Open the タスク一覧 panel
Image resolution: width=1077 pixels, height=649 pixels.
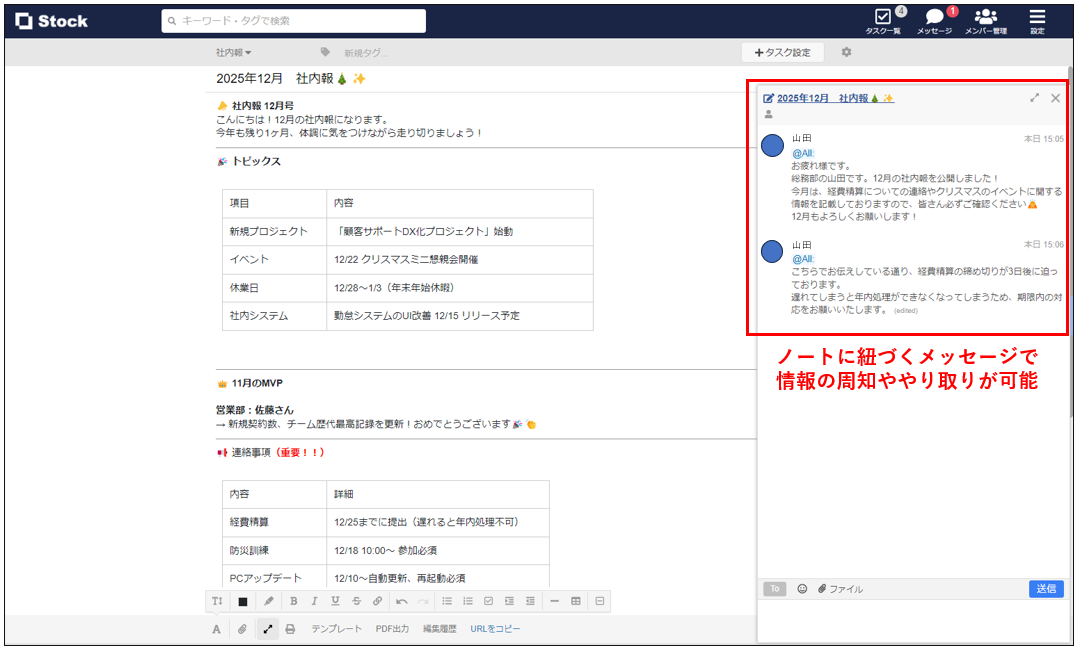click(x=884, y=20)
